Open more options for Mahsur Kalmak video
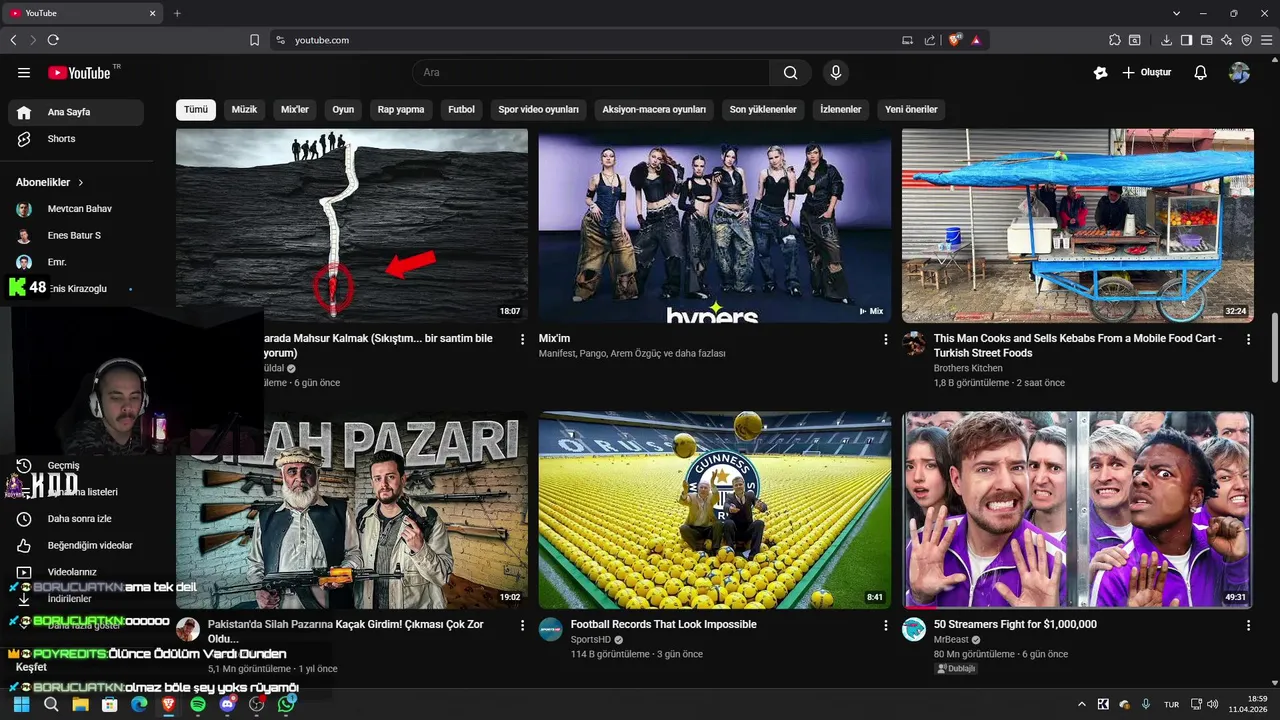 [x=522, y=340]
